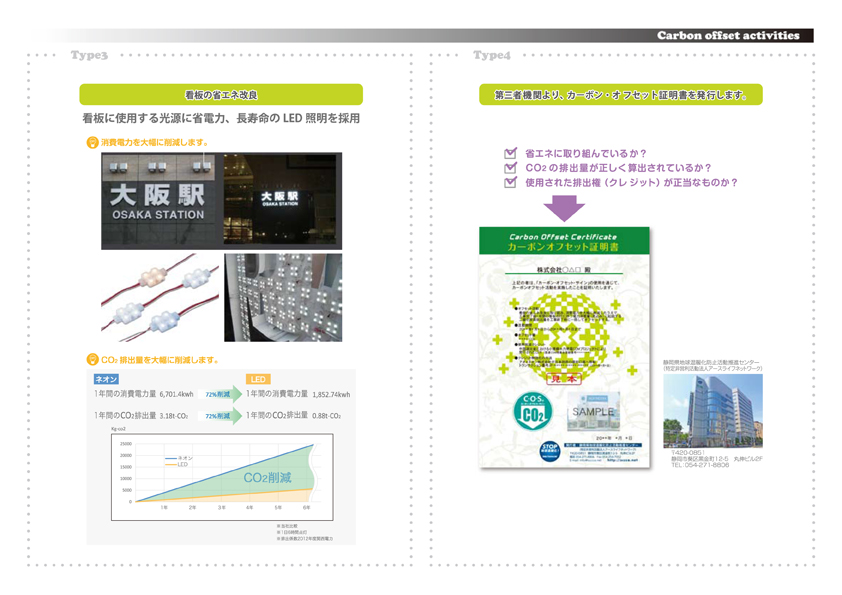Tick the checkbox for 省エネに取り組んでいるか？

click(x=510, y=153)
